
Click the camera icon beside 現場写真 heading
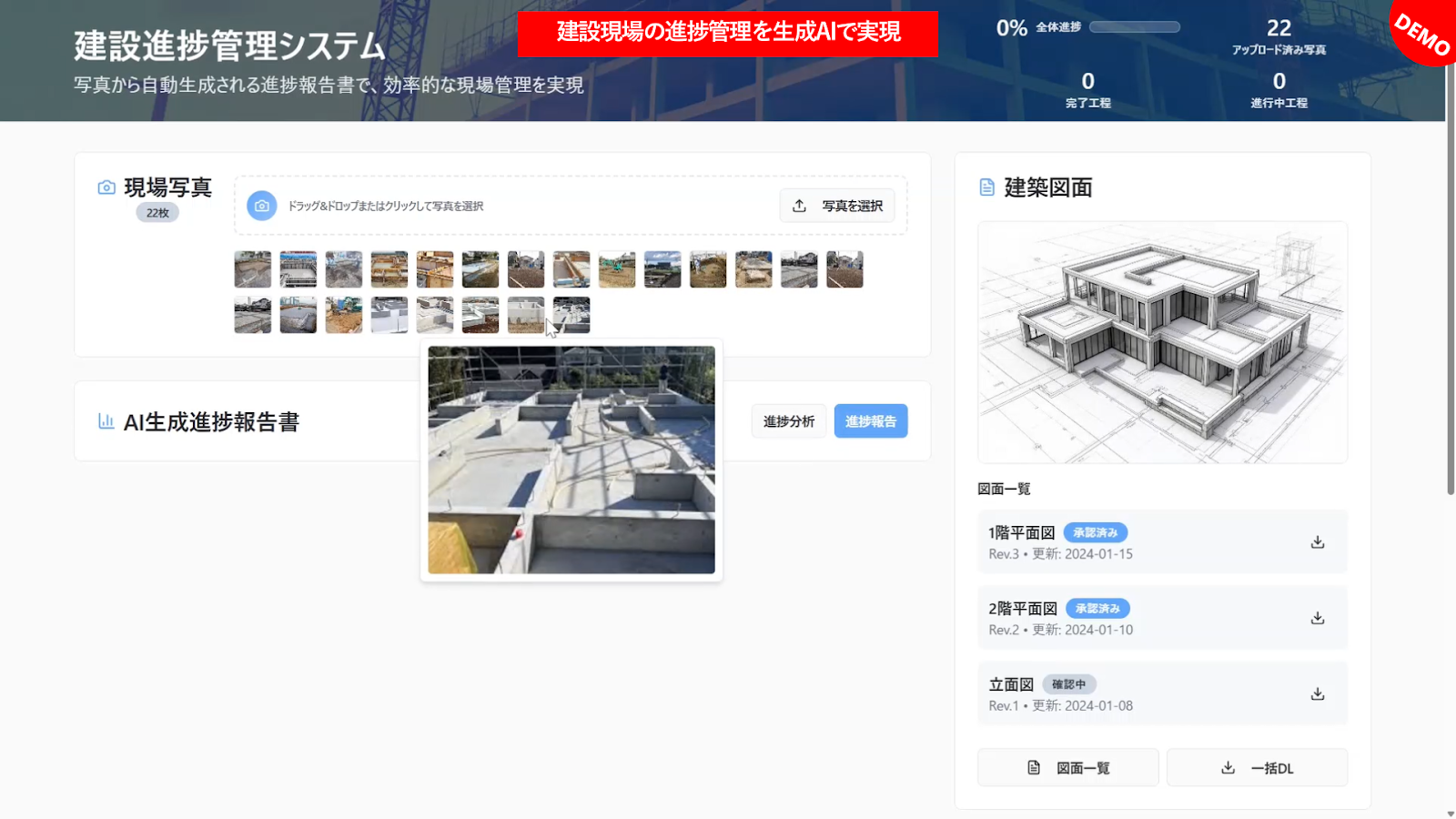pyautogui.click(x=106, y=187)
